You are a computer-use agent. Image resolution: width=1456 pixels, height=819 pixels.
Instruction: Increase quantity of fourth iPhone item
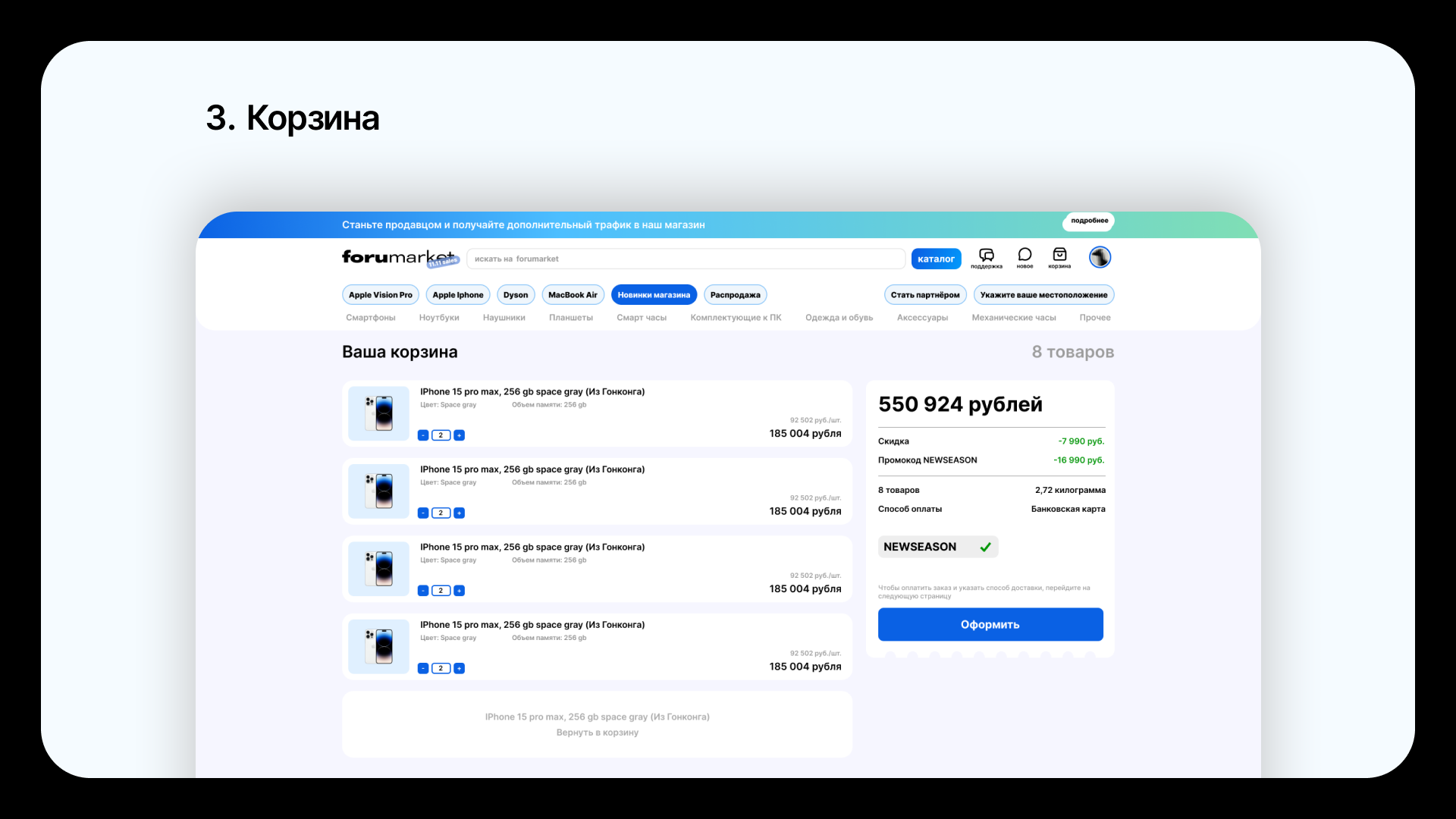459,669
